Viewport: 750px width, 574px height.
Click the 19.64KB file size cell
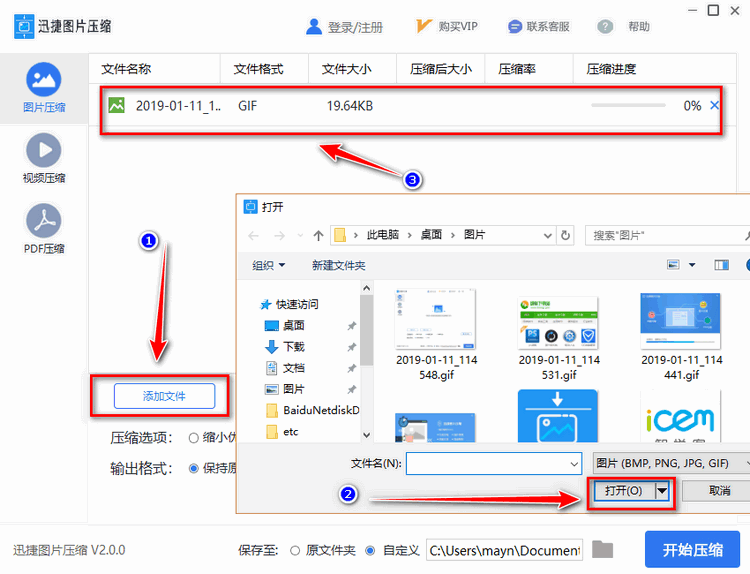point(350,106)
